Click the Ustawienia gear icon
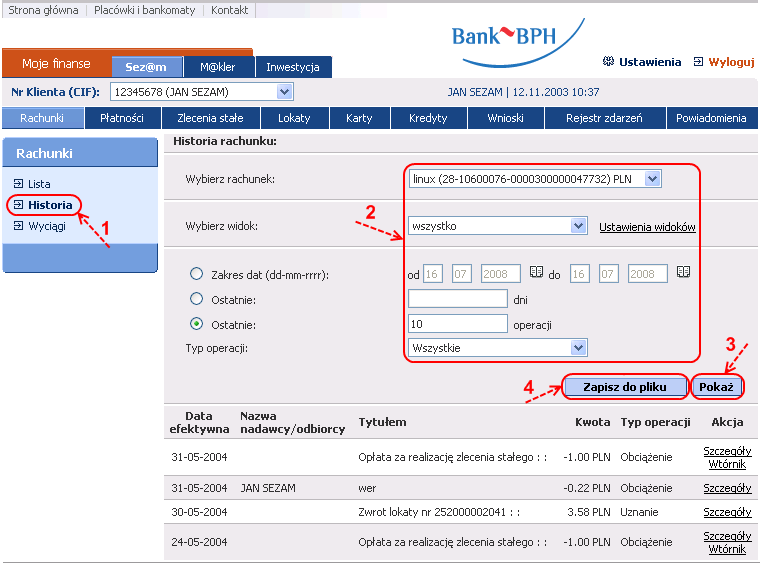Viewport: 760px width, 563px height. click(x=608, y=62)
